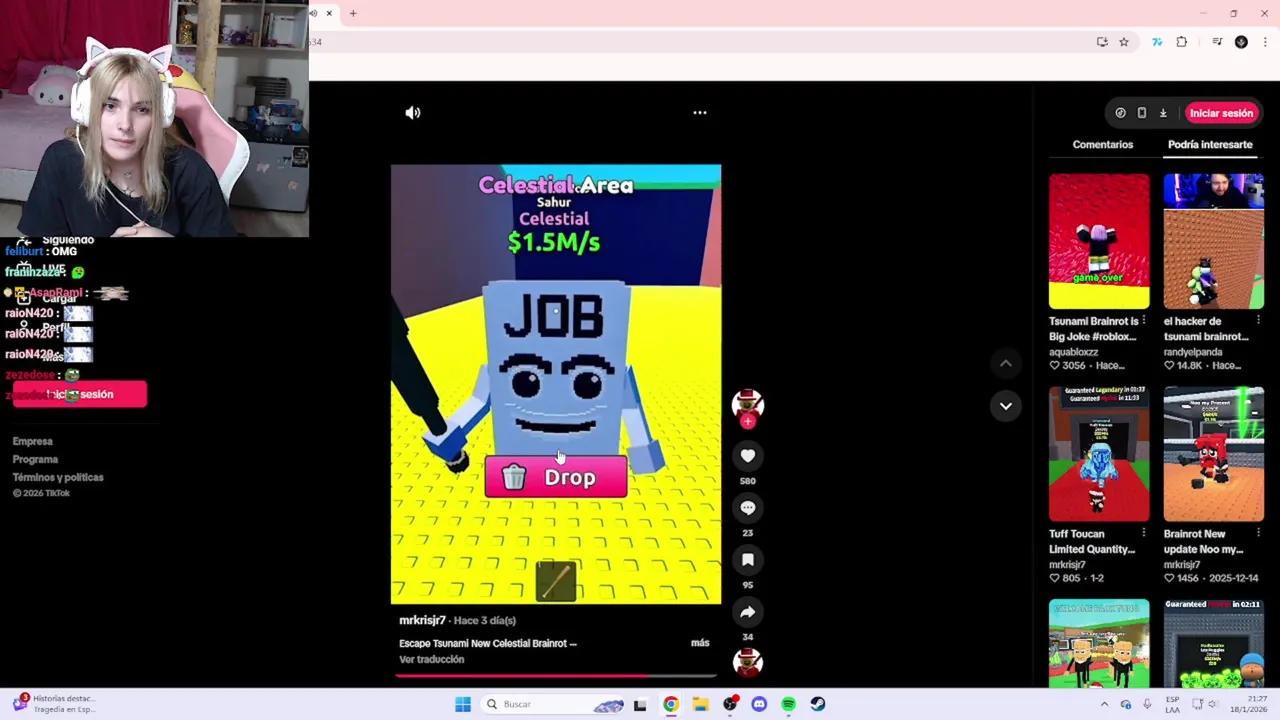The width and height of the screenshot is (1280, 720).
Task: Click the download desktop app icon
Action: click(1163, 113)
